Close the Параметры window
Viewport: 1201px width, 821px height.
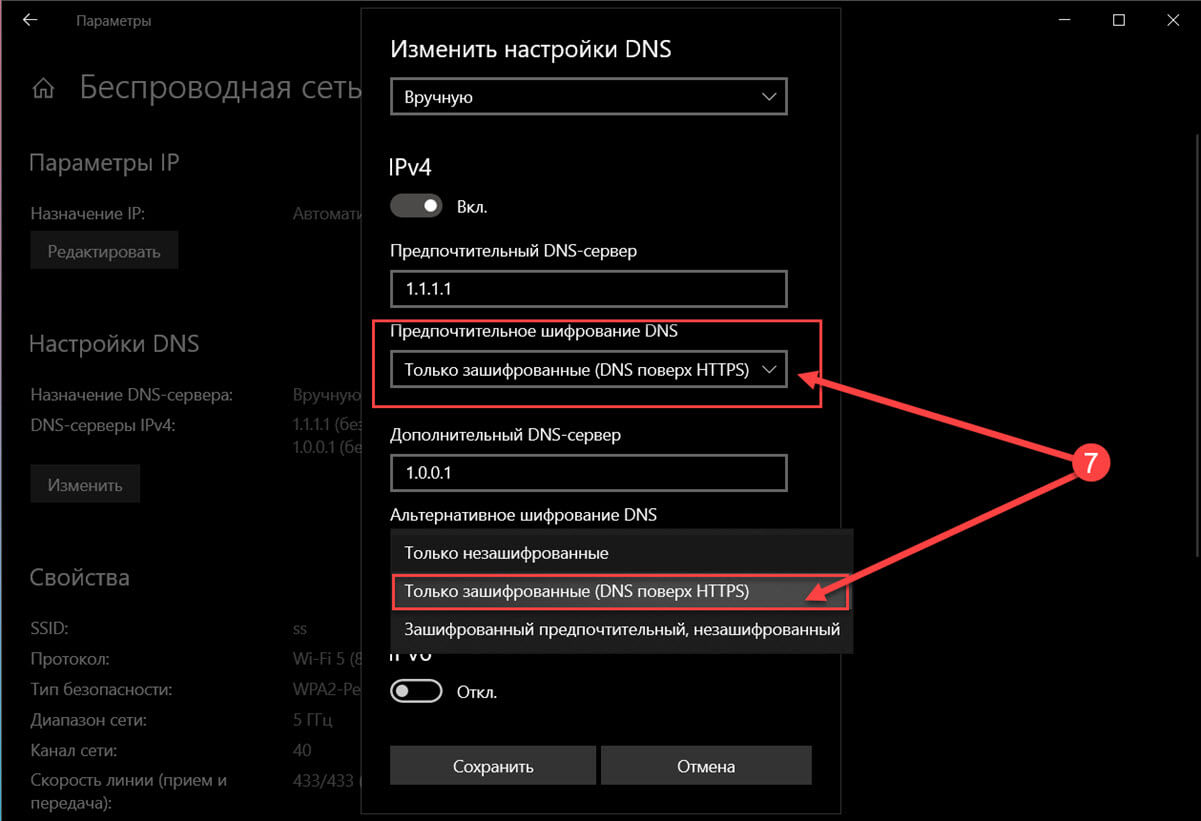(x=1172, y=20)
